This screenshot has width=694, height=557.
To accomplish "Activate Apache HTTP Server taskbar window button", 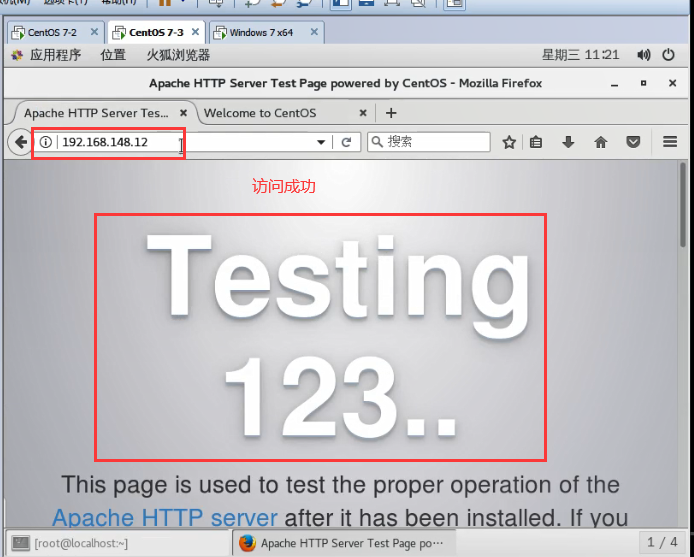I will (x=343, y=543).
